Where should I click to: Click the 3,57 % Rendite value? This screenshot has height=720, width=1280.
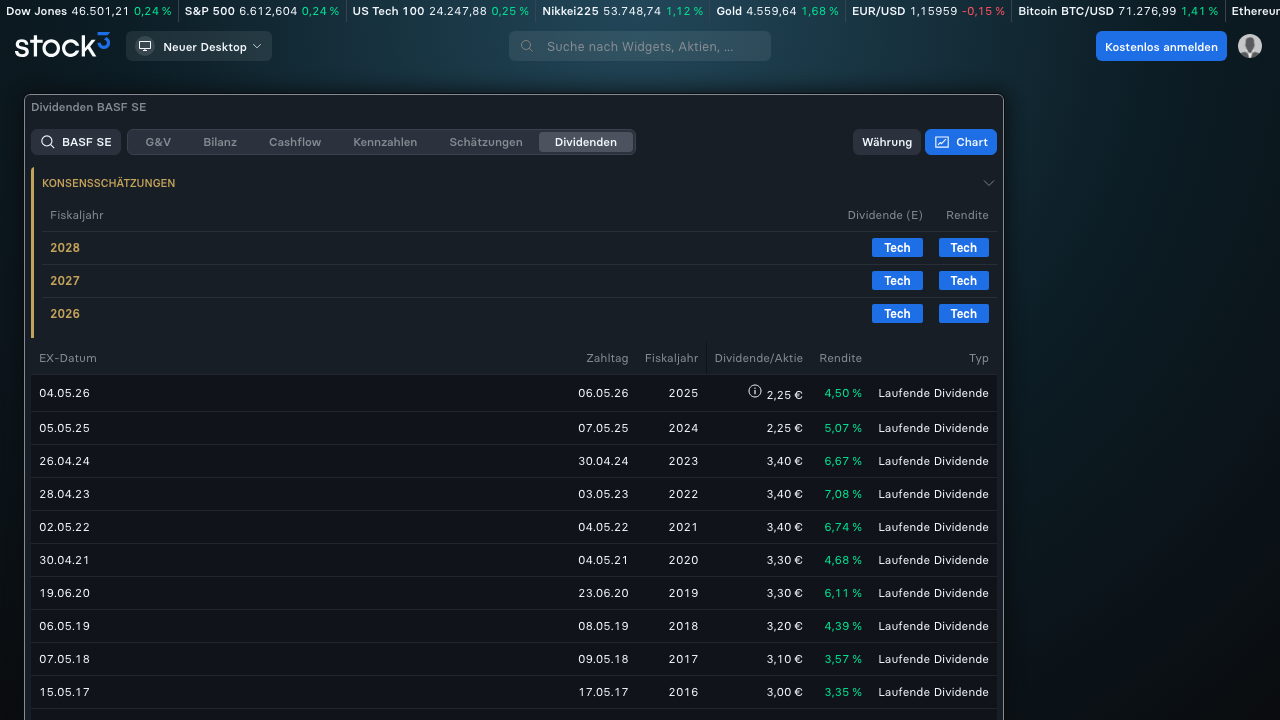click(843, 659)
